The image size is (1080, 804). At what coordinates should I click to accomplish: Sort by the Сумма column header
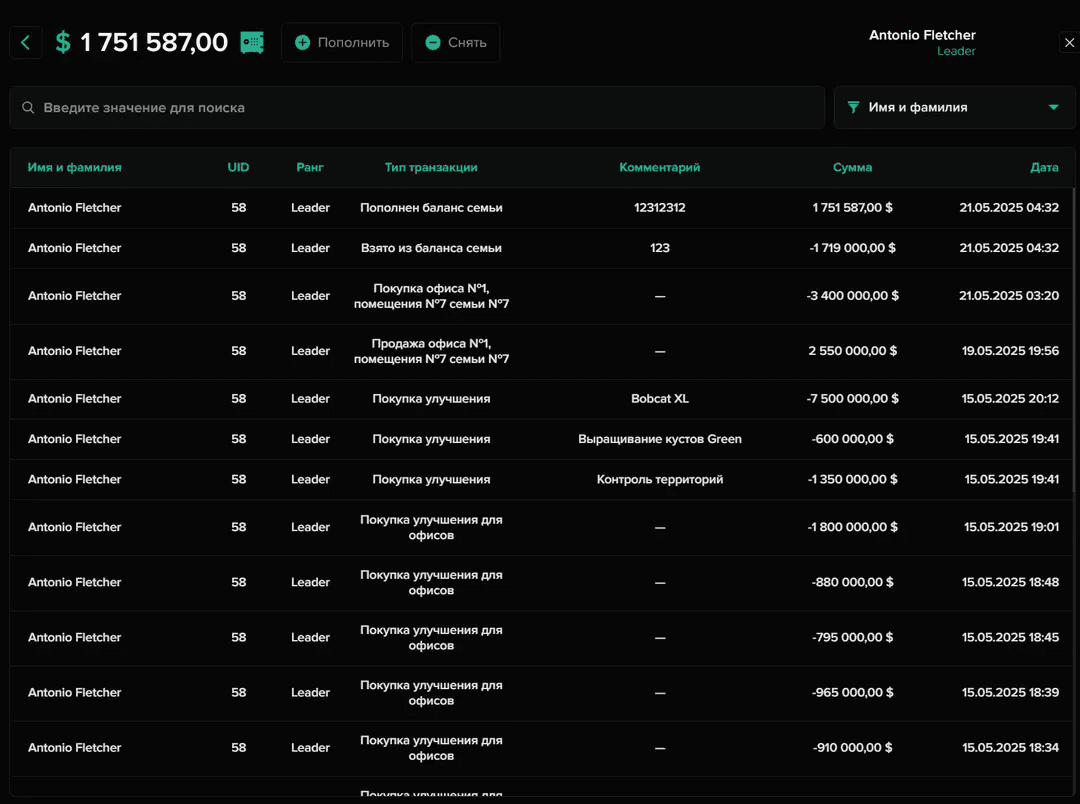852,168
